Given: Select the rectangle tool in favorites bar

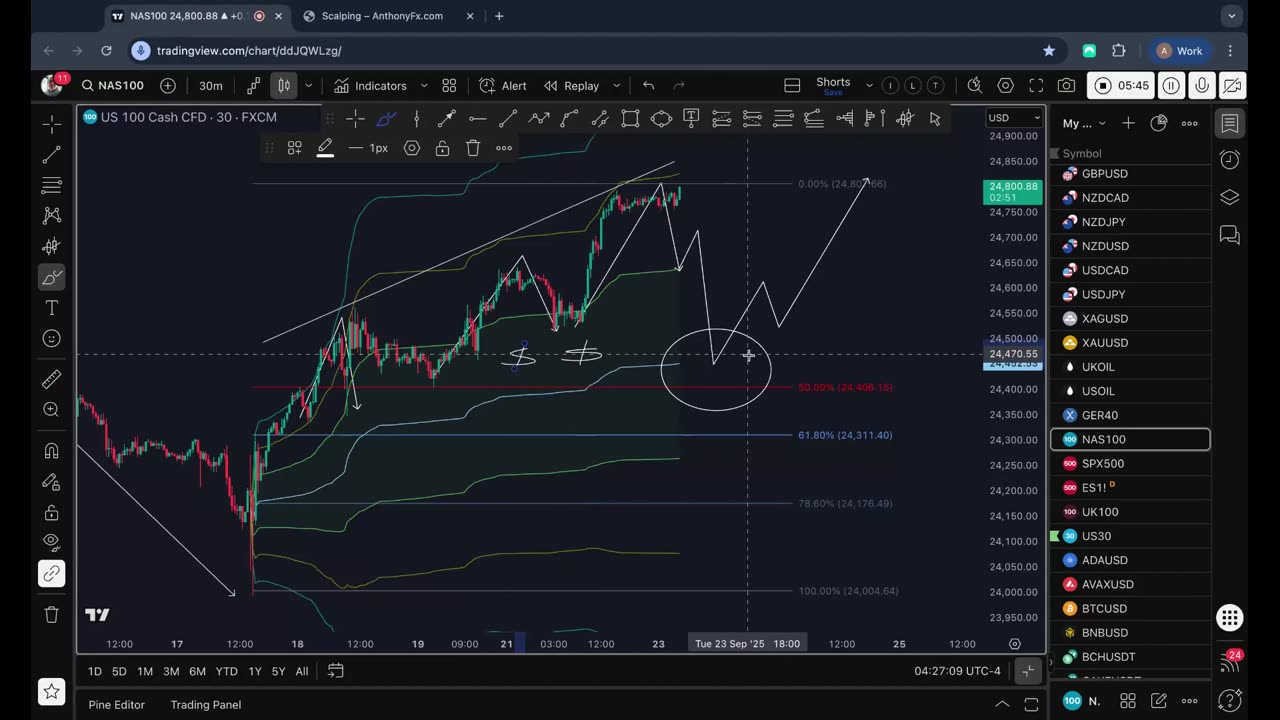Looking at the screenshot, I should (x=630, y=119).
